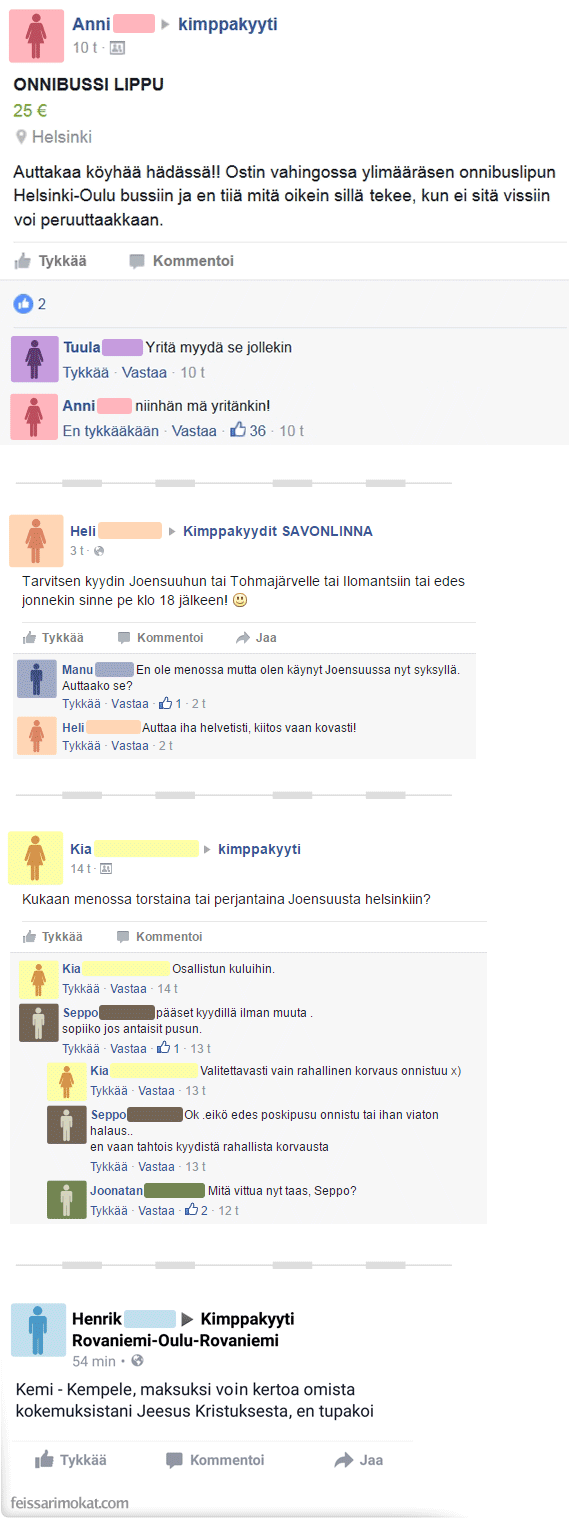Screen dimensions: 569x1518
Task: Open Tuula's purple profile avatar
Action: pos(35,359)
